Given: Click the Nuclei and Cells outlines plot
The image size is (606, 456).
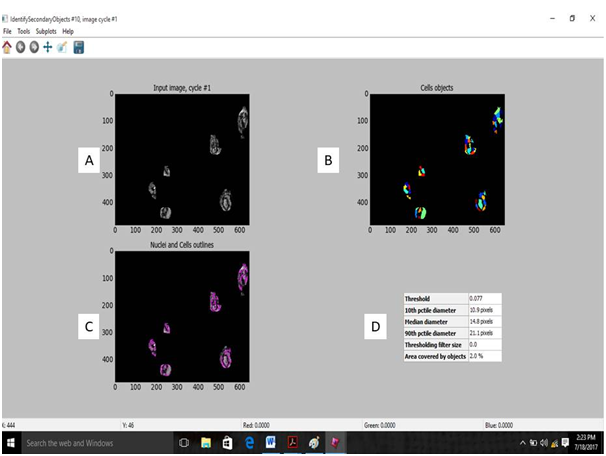Looking at the screenshot, I should click(x=182, y=317).
